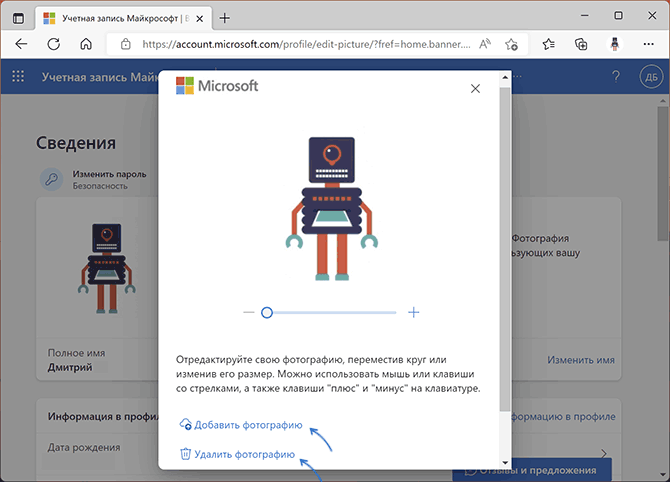This screenshot has height=482, width=670.
Task: Open the browser tab actions menu icon
Action: point(18,18)
